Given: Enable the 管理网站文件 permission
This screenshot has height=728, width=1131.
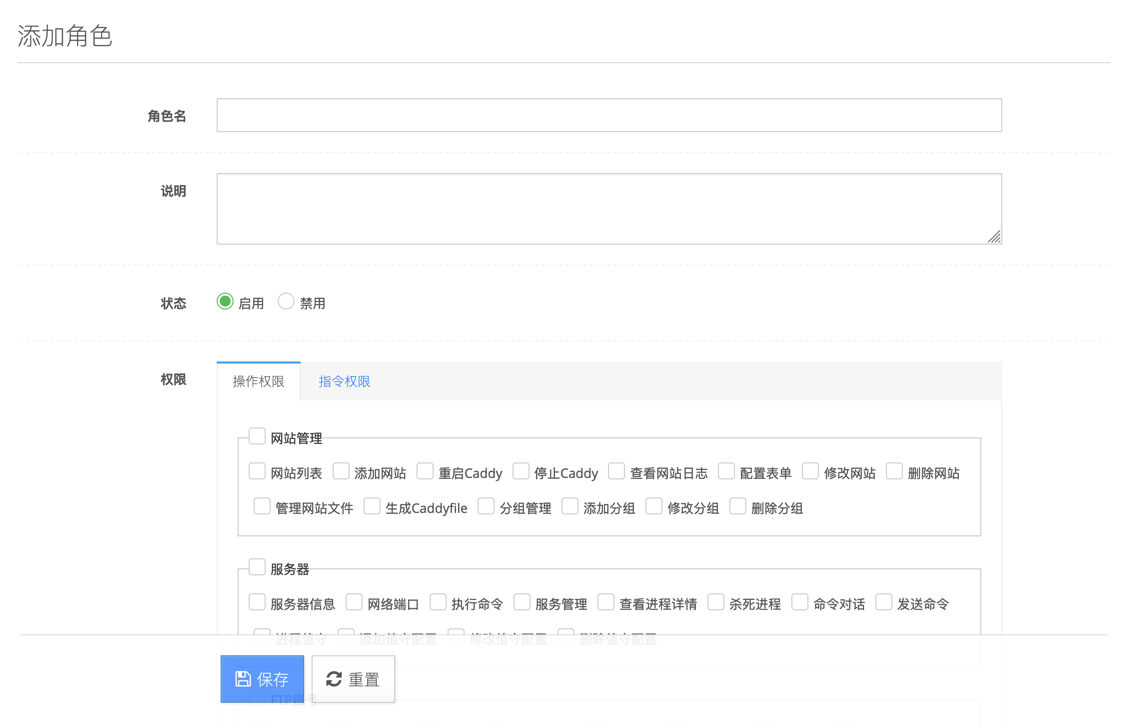Looking at the screenshot, I should pos(262,507).
